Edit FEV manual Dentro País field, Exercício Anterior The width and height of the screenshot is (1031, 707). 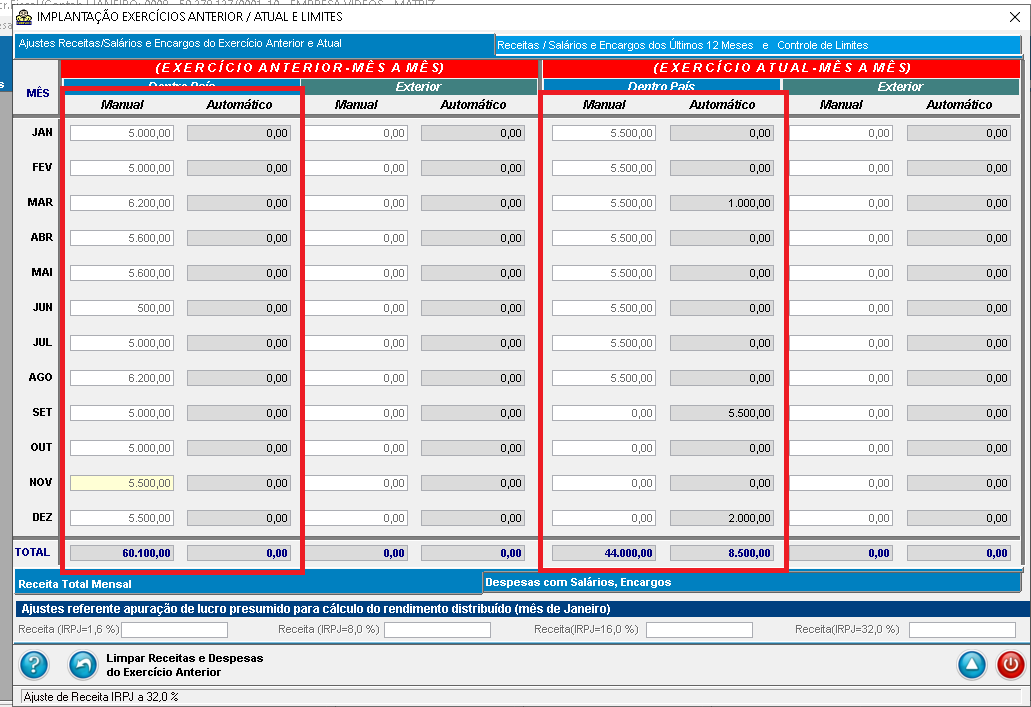122,168
